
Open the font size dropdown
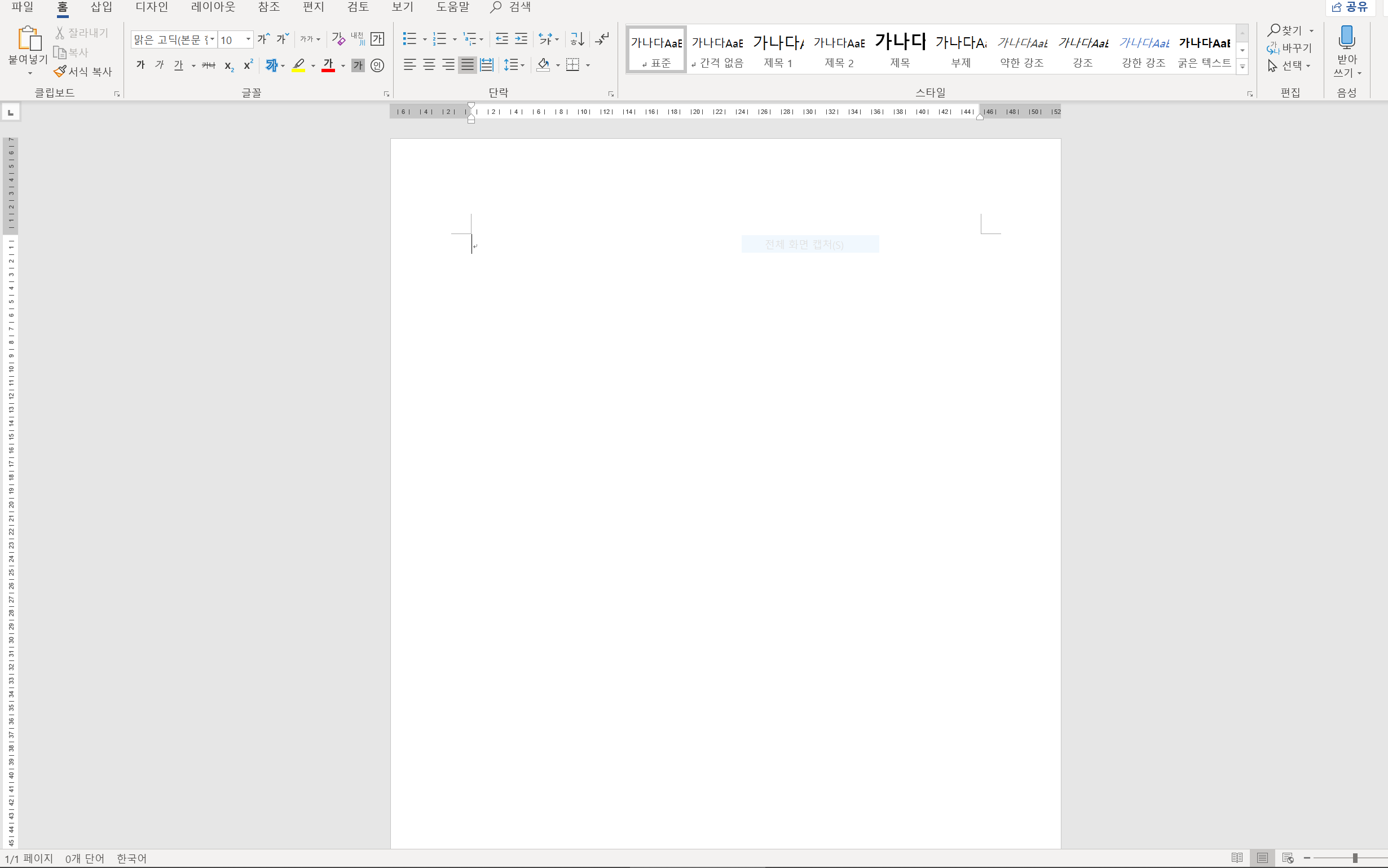tap(248, 39)
